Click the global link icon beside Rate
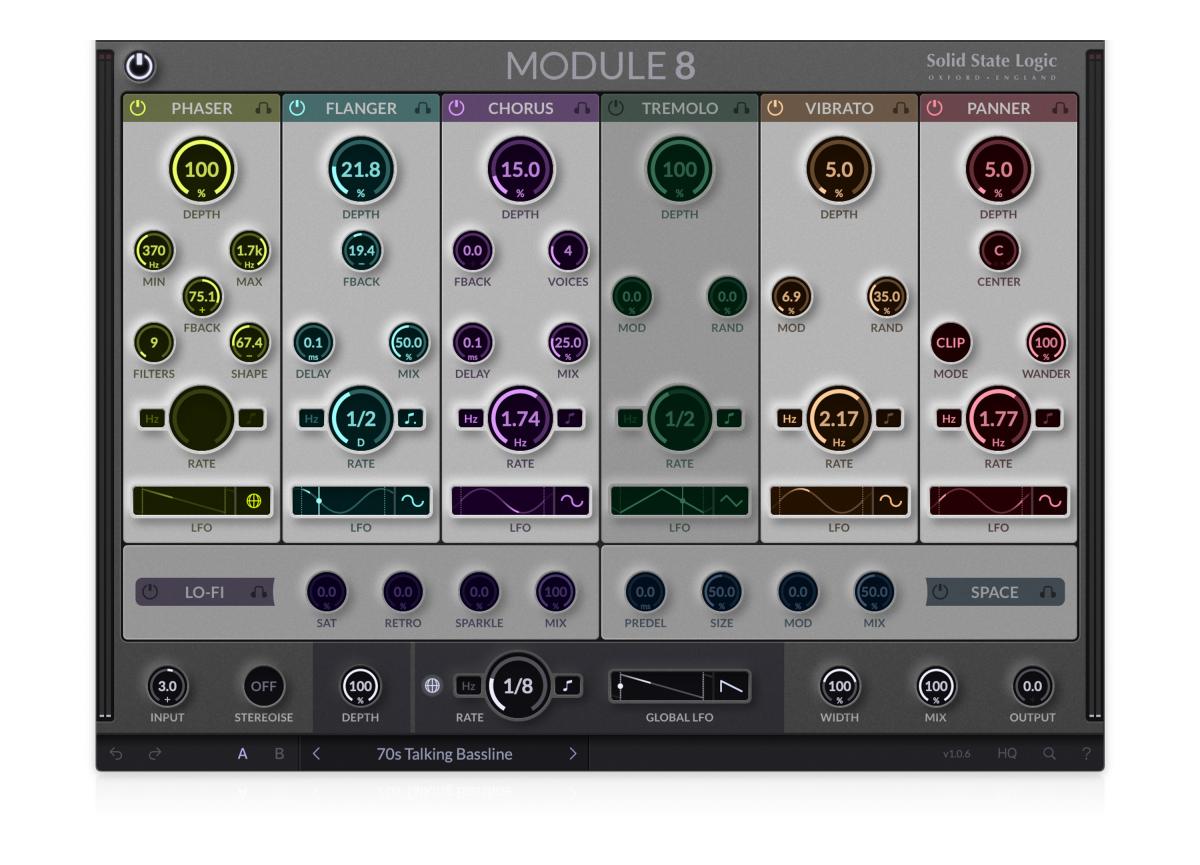The height and width of the screenshot is (865, 1200). click(432, 686)
